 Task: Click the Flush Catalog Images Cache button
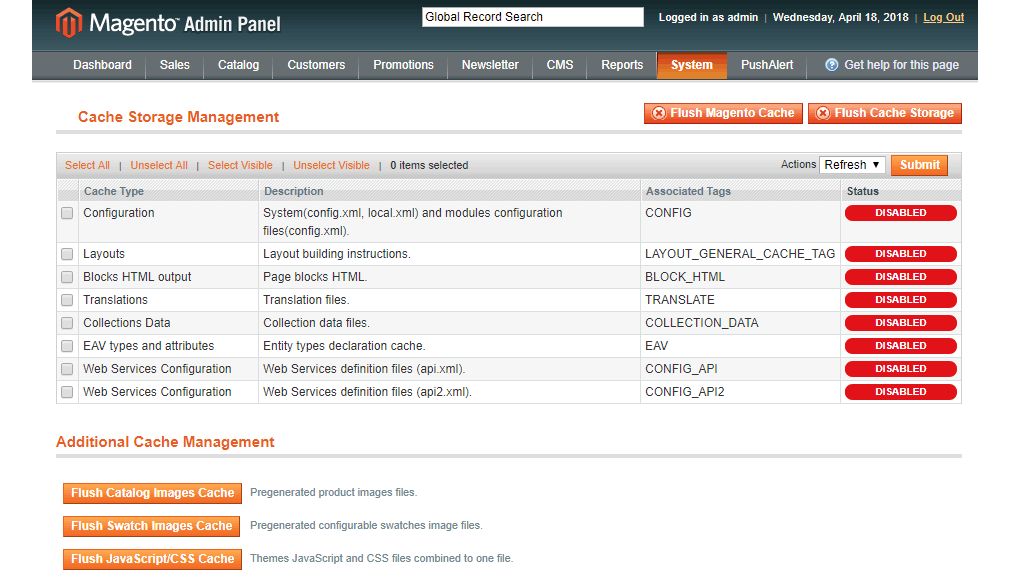coord(153,493)
